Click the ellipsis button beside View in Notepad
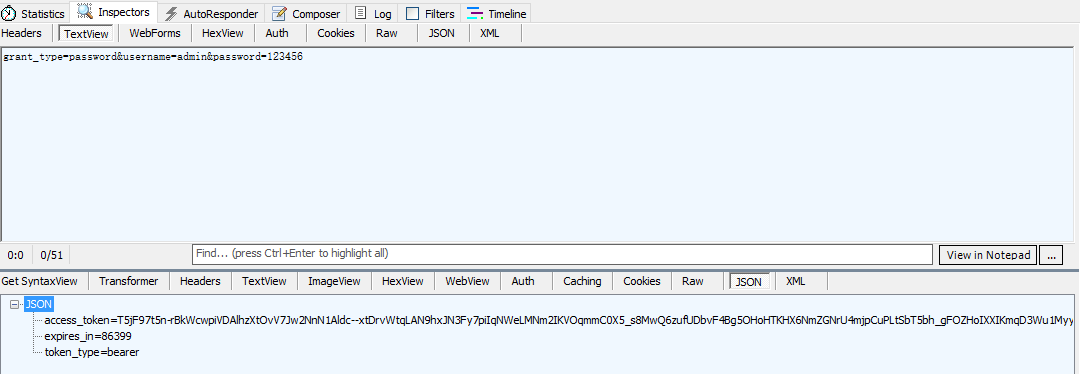The height and width of the screenshot is (374, 1080). click(1051, 255)
